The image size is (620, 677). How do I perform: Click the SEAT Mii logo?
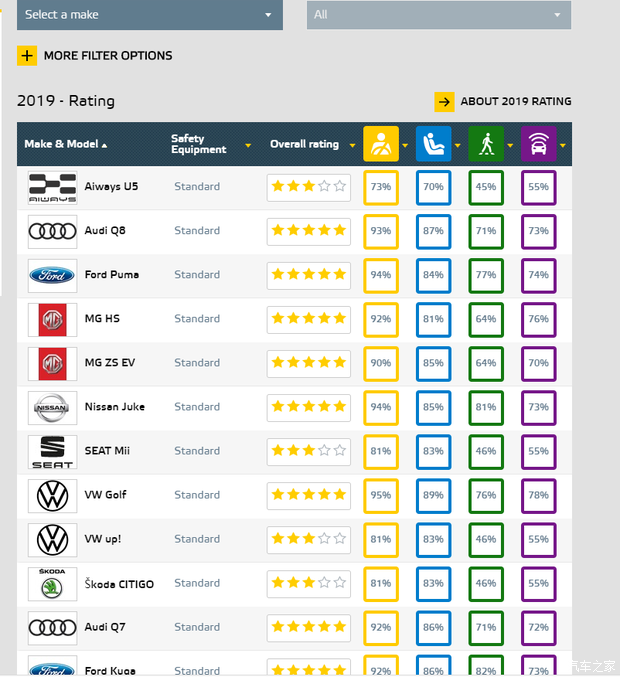[52, 451]
